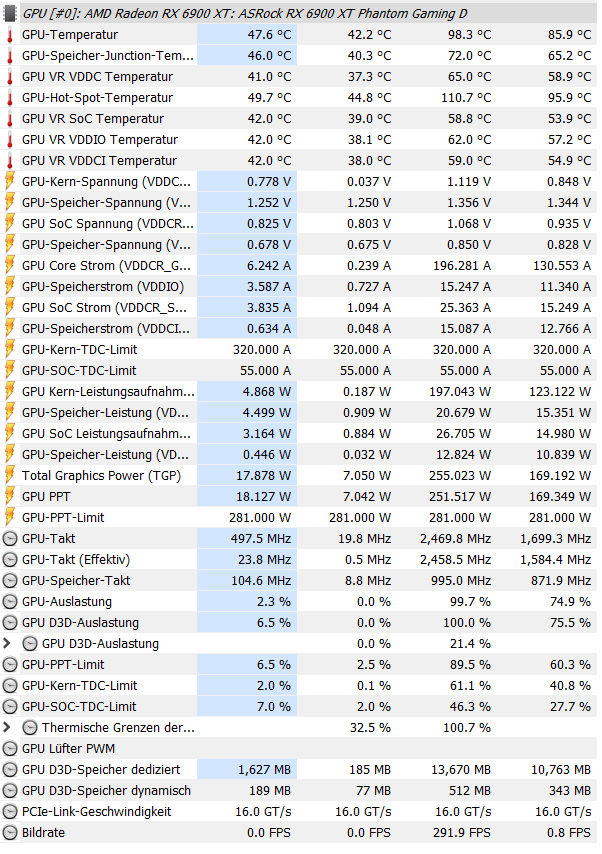This screenshot has width=602, height=854.
Task: Select the GPU Lüfter PWM row label
Action: click(x=68, y=749)
